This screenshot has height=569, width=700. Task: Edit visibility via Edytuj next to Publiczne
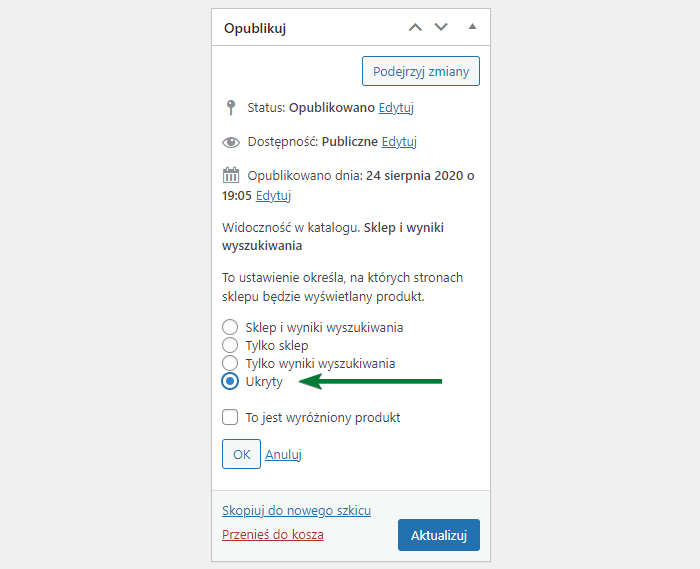click(399, 141)
